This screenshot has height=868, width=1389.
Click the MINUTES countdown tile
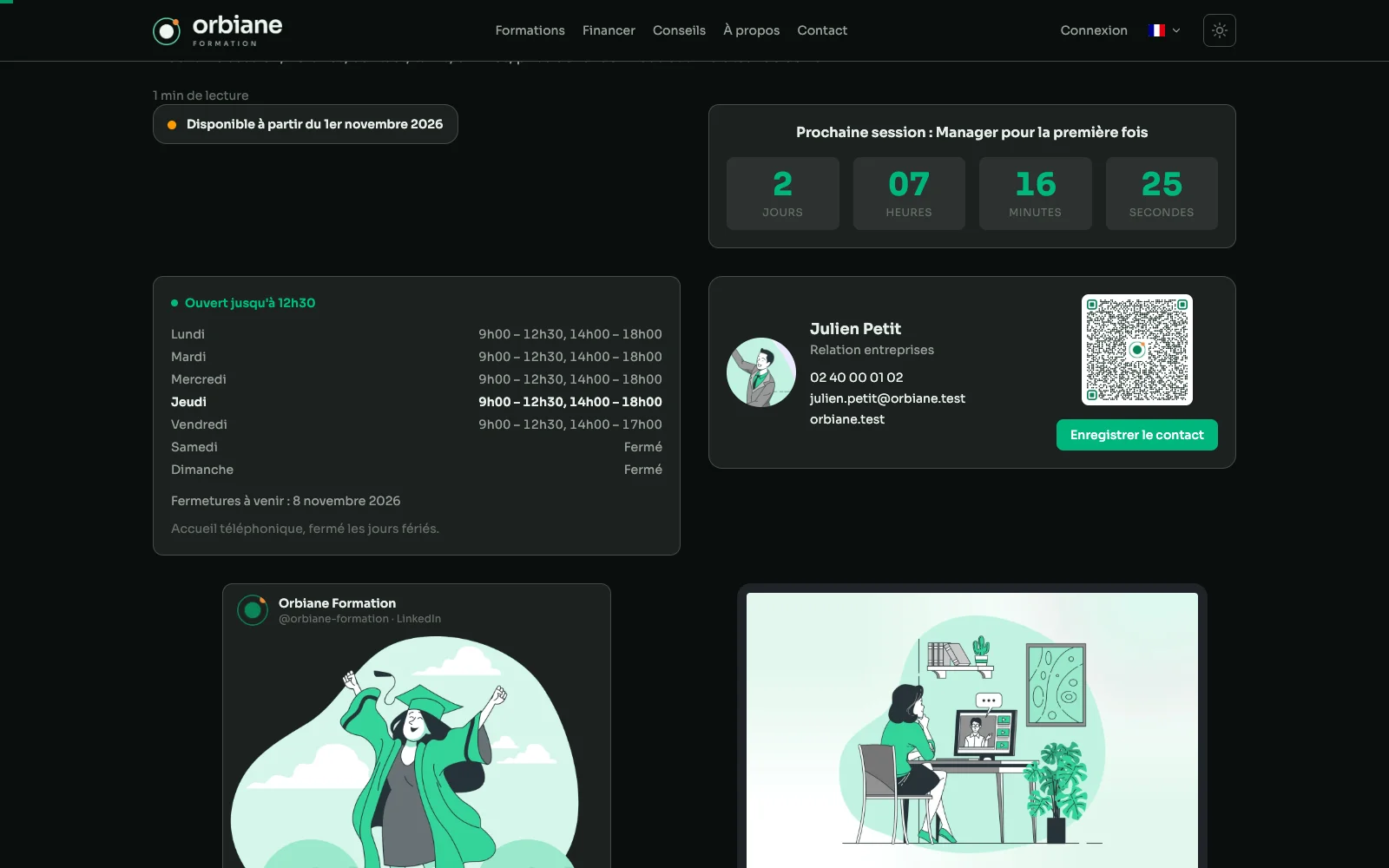tap(1035, 194)
